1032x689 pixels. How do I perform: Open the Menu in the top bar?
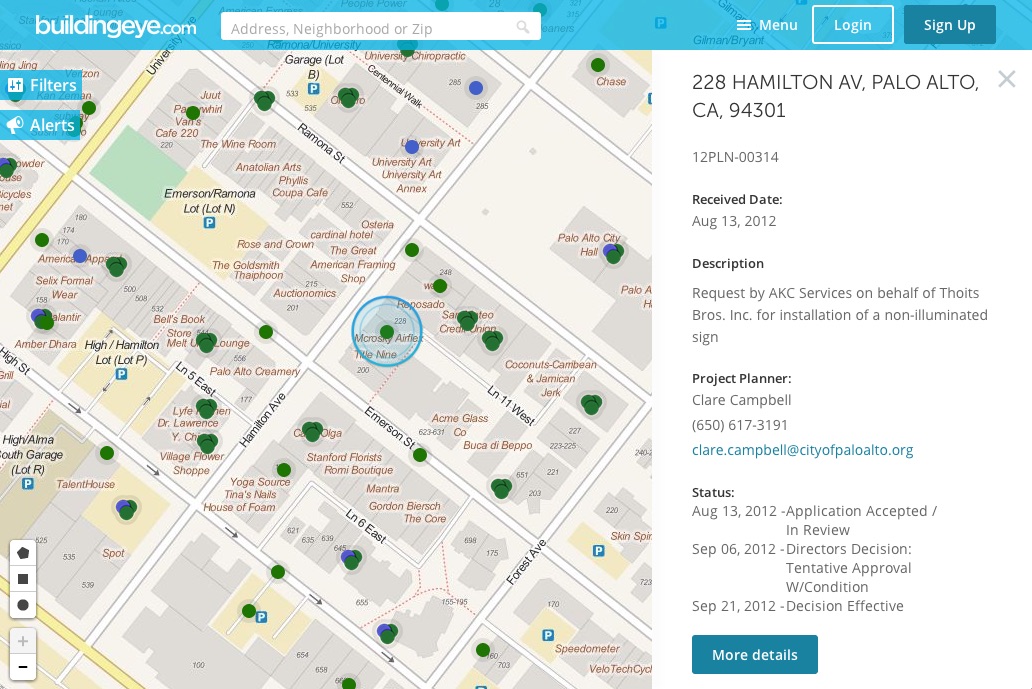pyautogui.click(x=778, y=25)
